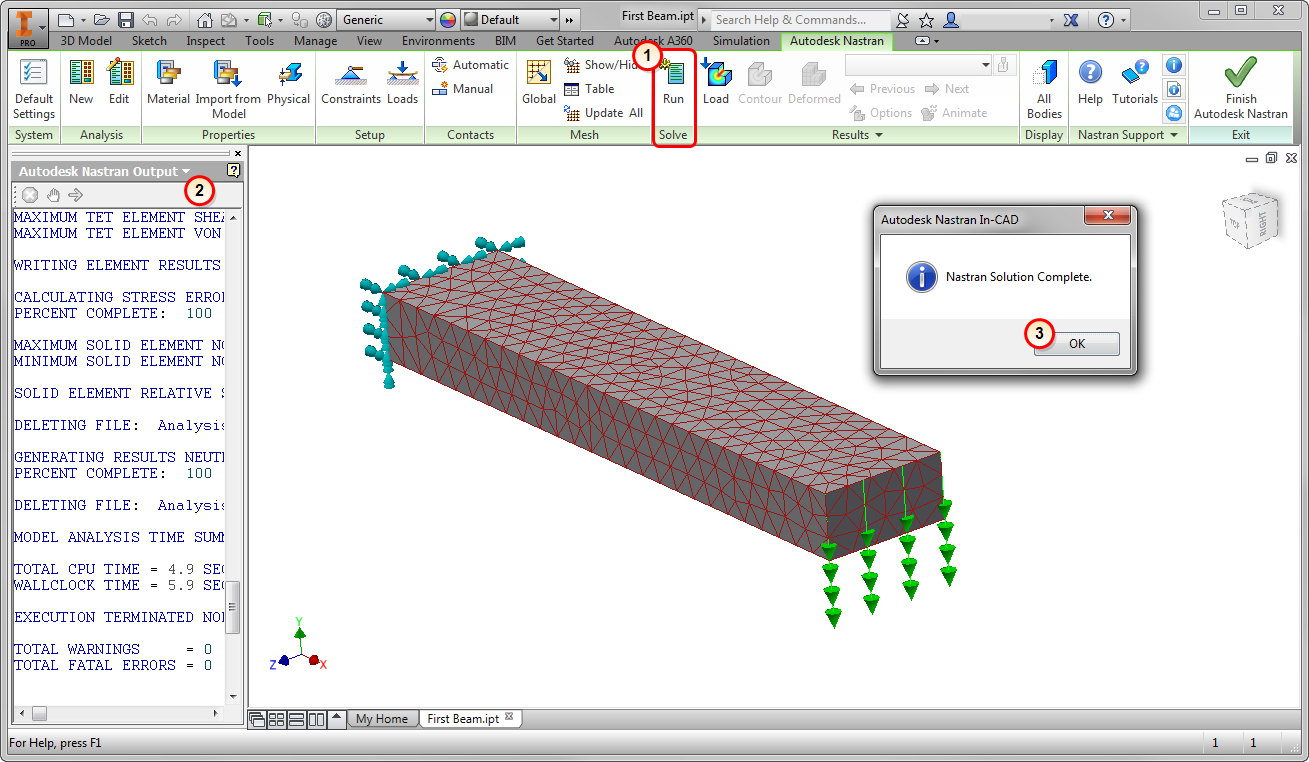Screen dimensions: 1309x762
Task: Open the Generic material dropdown
Action: tap(387, 20)
